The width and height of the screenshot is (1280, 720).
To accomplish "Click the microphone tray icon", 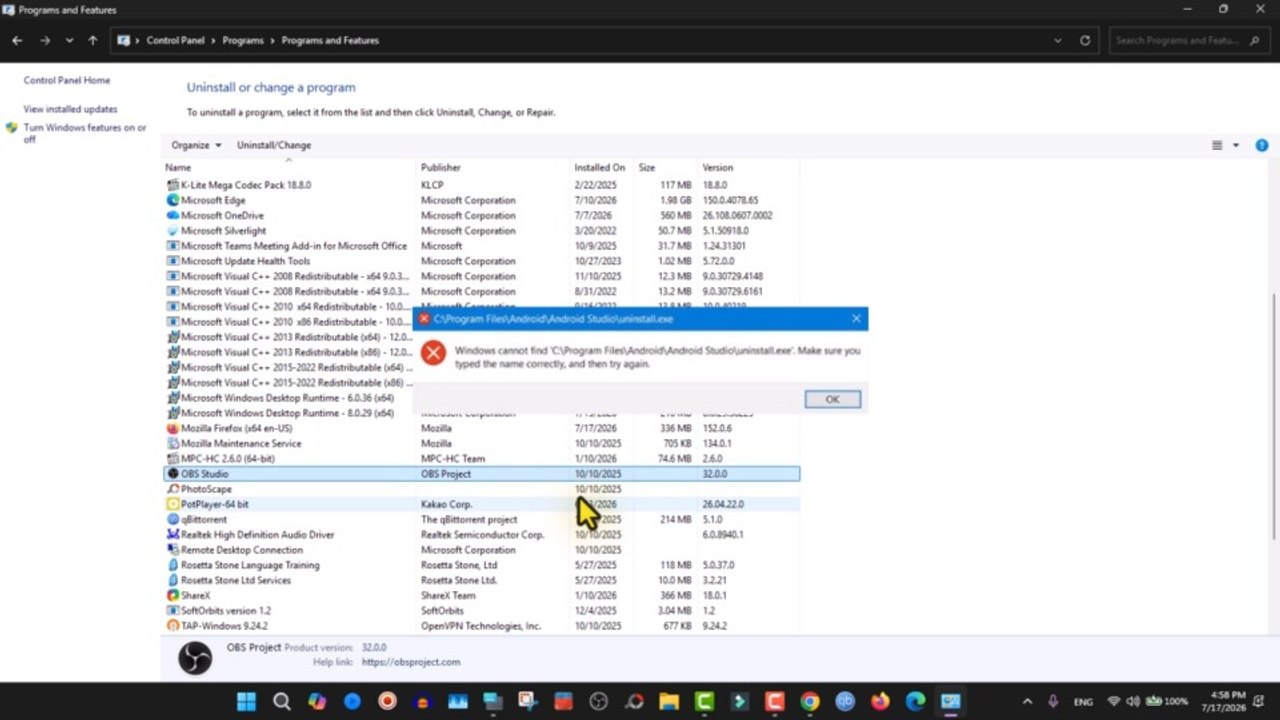I will (x=1053, y=702).
